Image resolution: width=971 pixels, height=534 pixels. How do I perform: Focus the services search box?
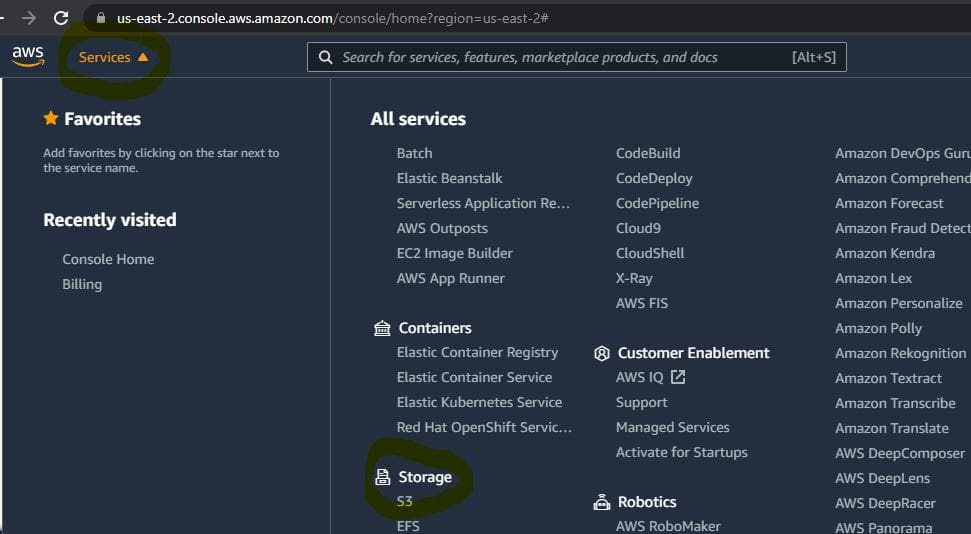pos(577,57)
